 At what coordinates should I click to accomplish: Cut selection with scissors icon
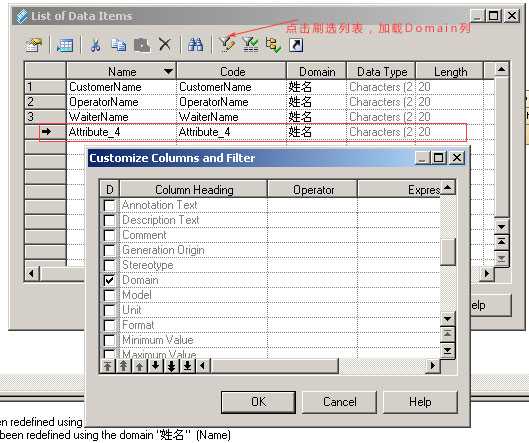95,45
